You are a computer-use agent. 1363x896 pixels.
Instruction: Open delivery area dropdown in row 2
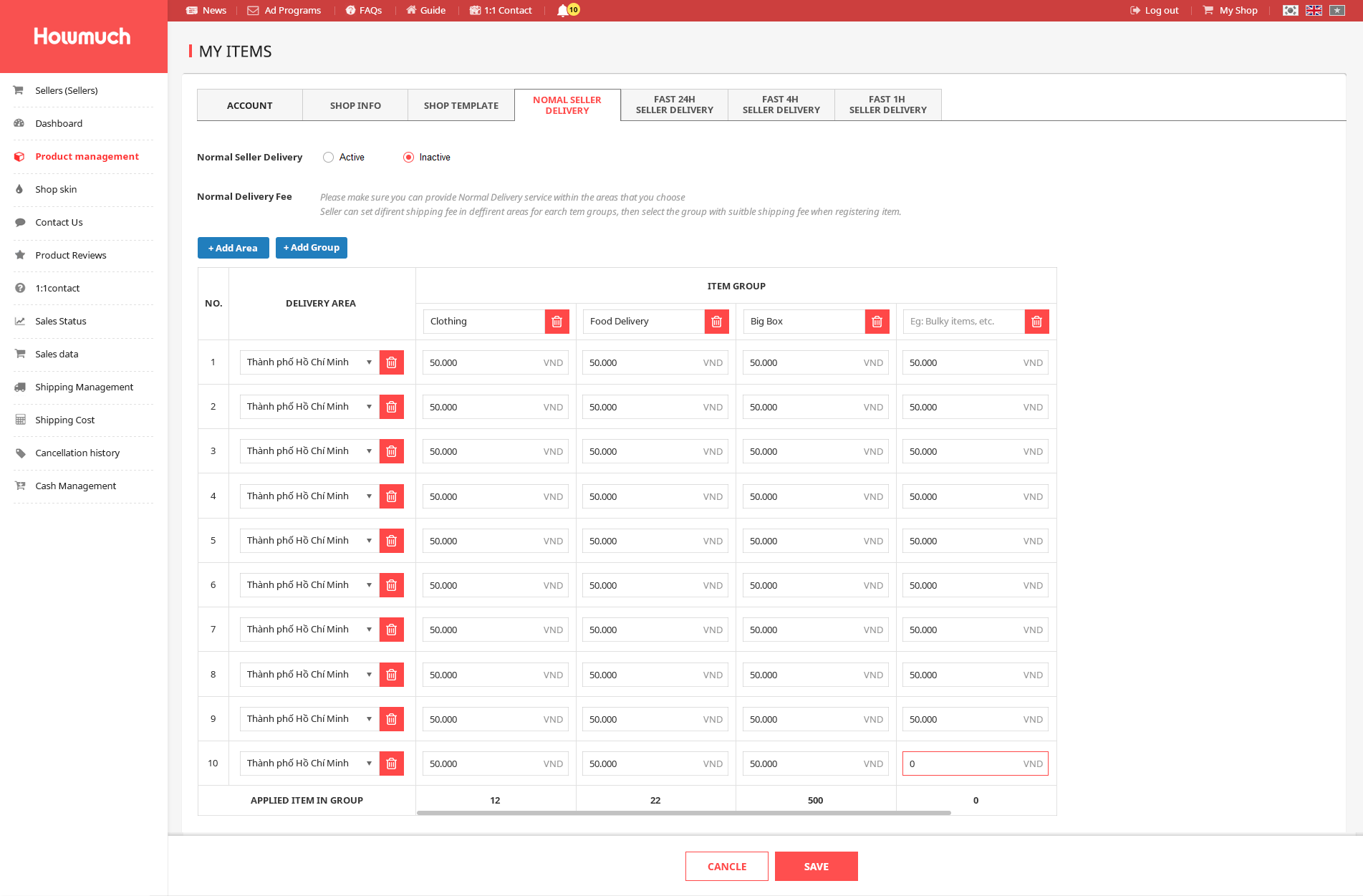point(309,407)
